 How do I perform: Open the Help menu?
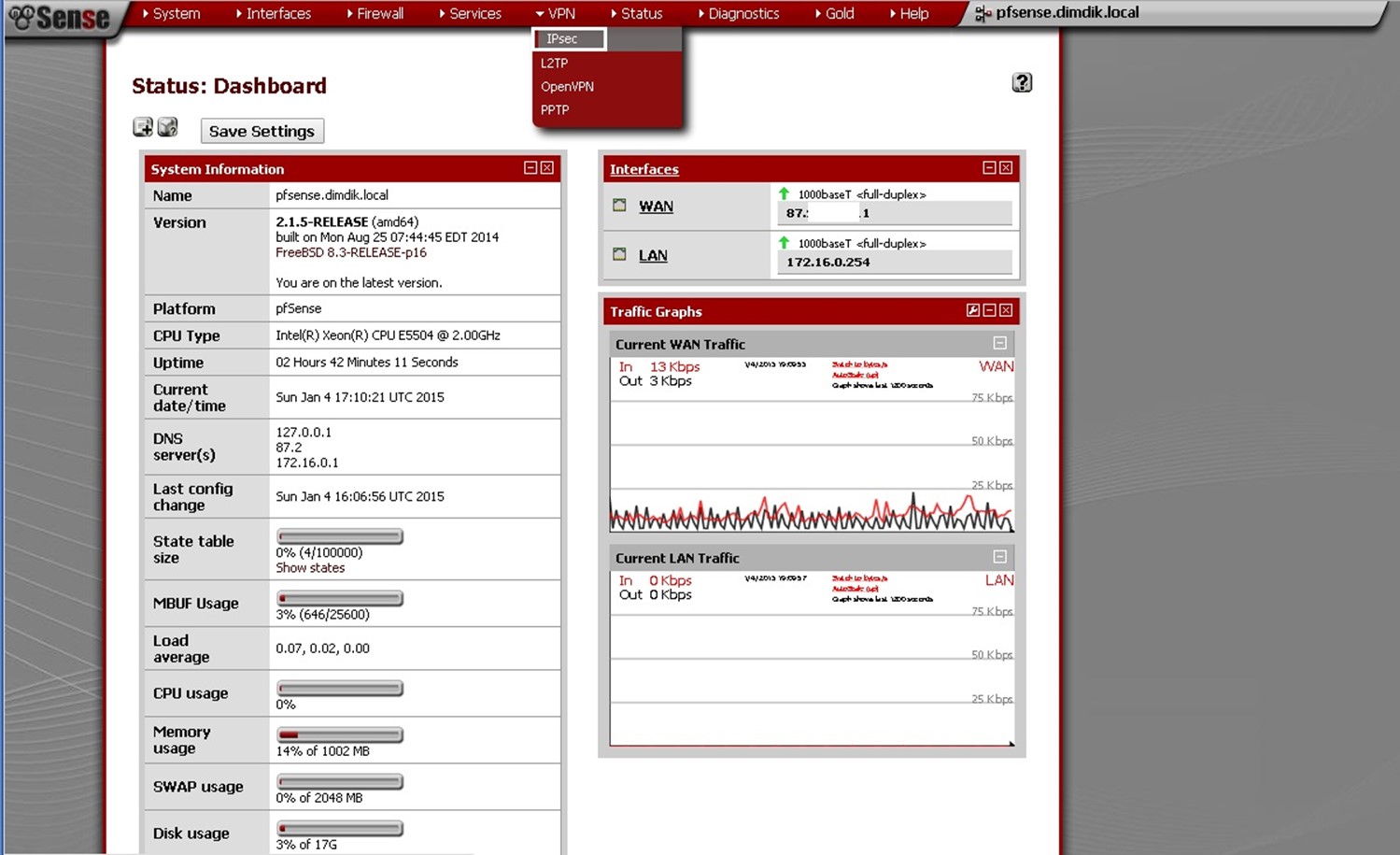tap(910, 14)
